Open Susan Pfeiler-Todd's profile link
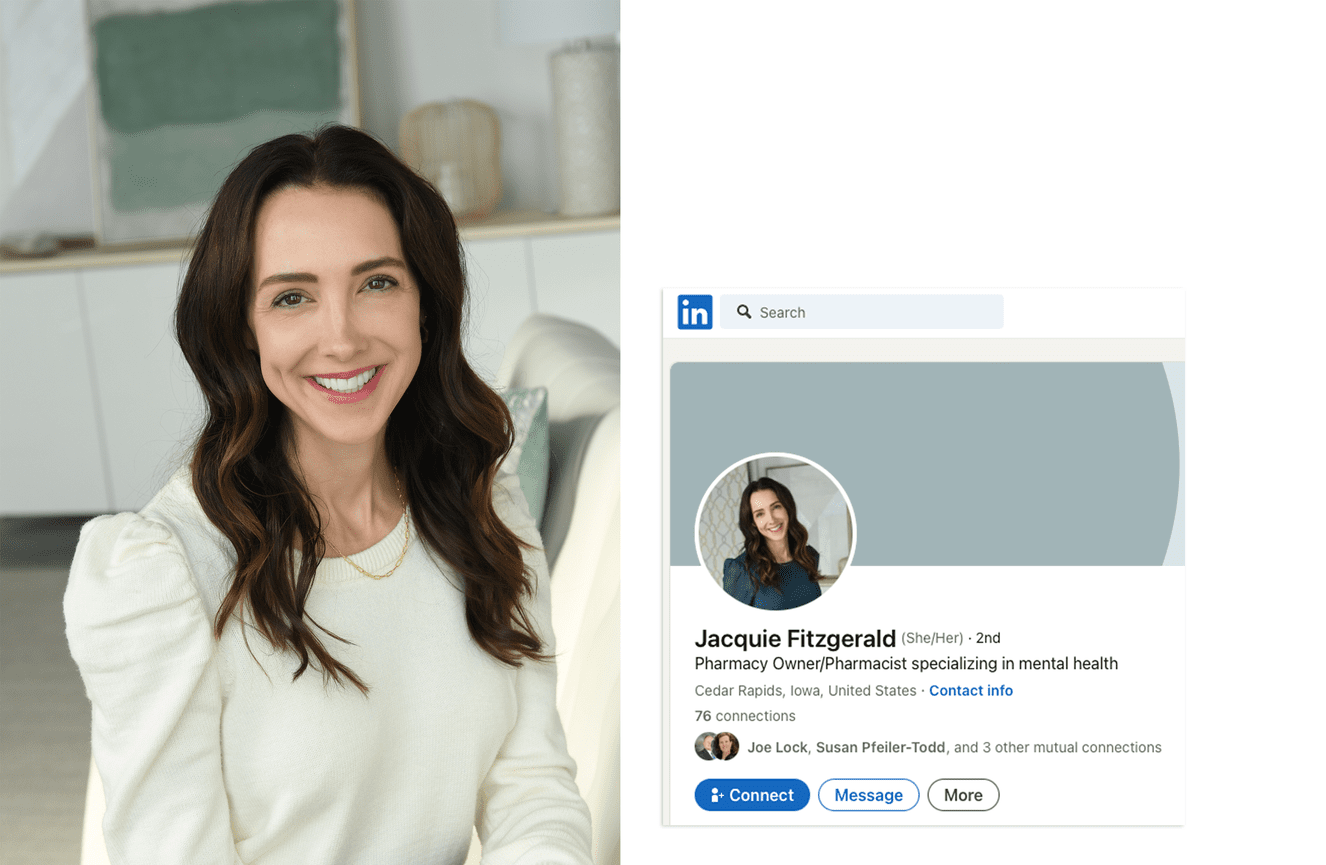This screenshot has width=1326, height=865. coord(880,747)
